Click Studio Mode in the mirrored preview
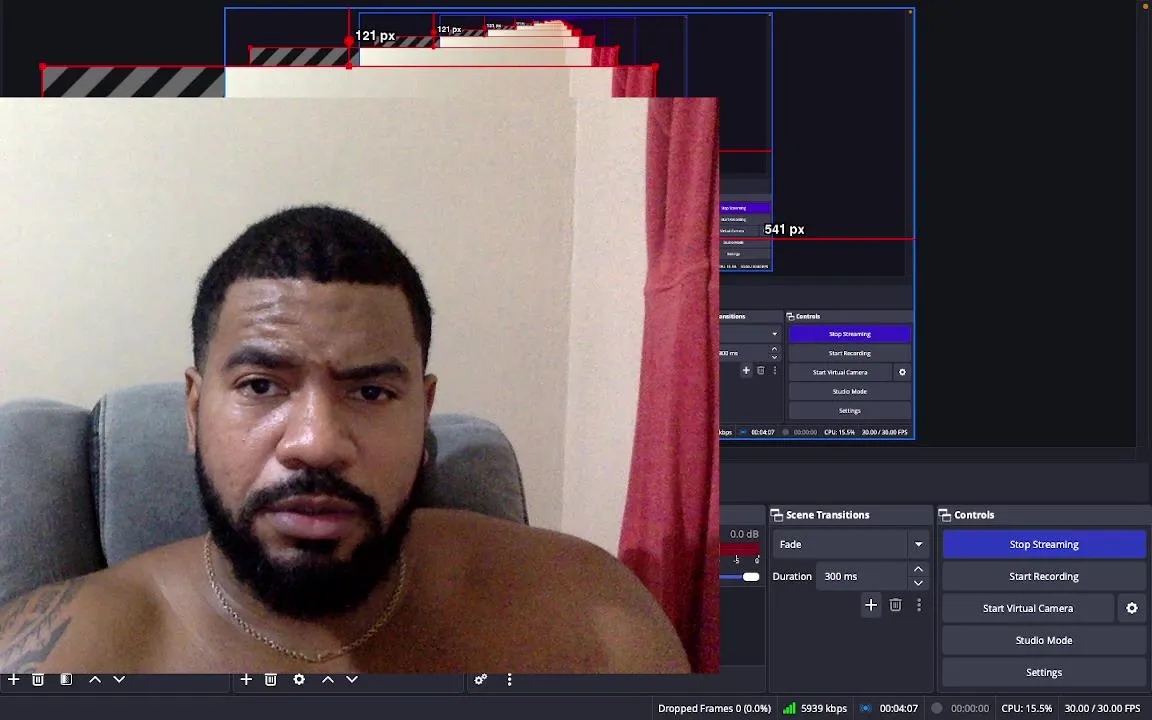This screenshot has height=720, width=1152. point(850,392)
